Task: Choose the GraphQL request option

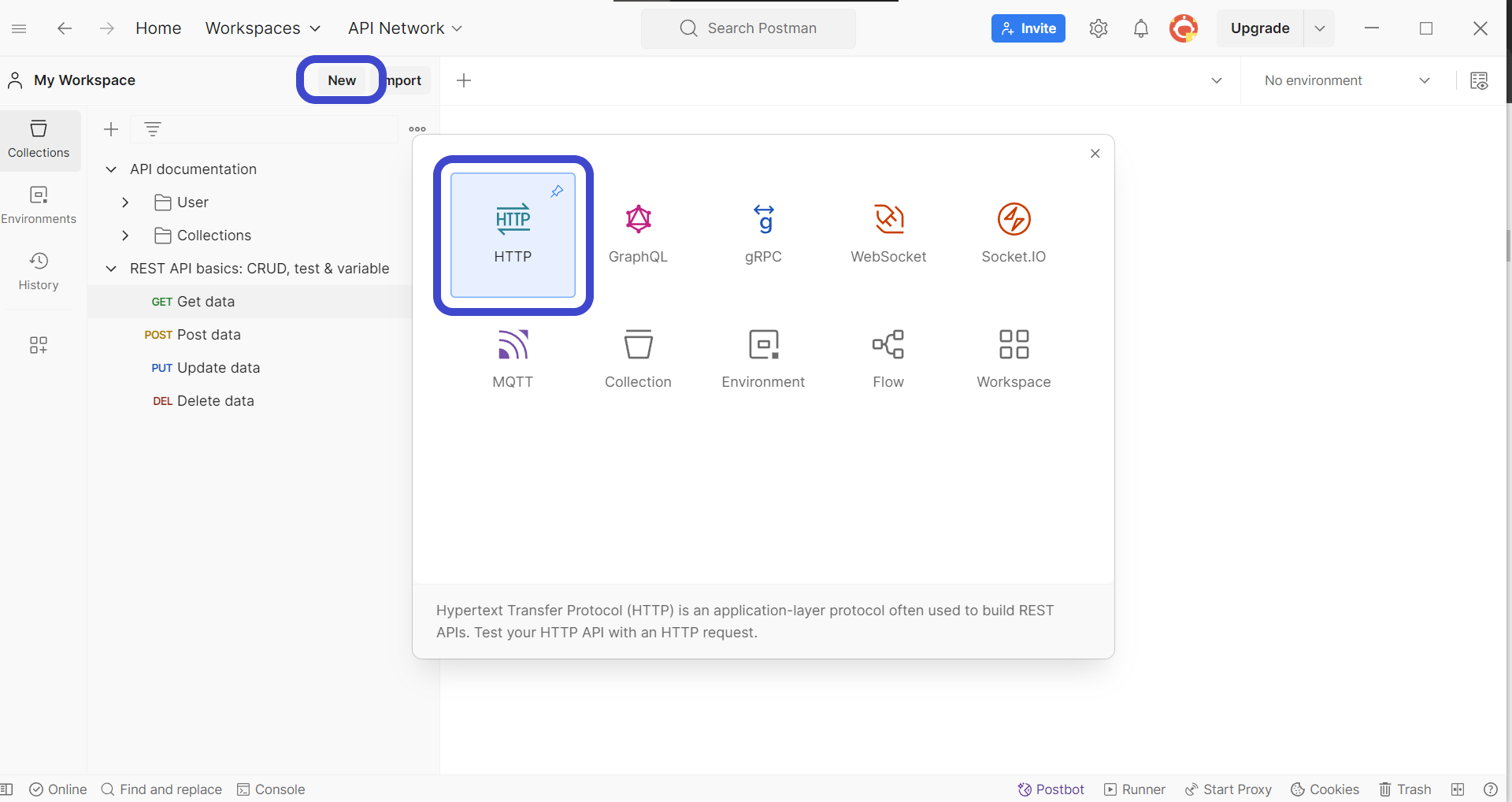Action: (638, 235)
